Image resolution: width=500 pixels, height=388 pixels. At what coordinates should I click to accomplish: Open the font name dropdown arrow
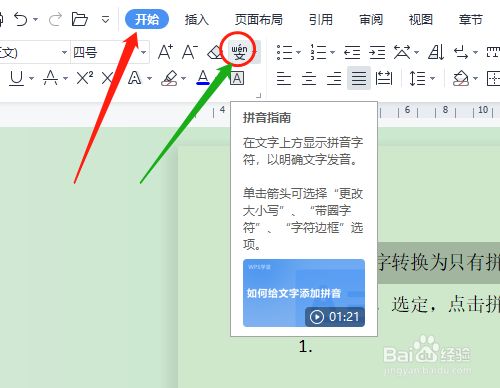coord(64,52)
